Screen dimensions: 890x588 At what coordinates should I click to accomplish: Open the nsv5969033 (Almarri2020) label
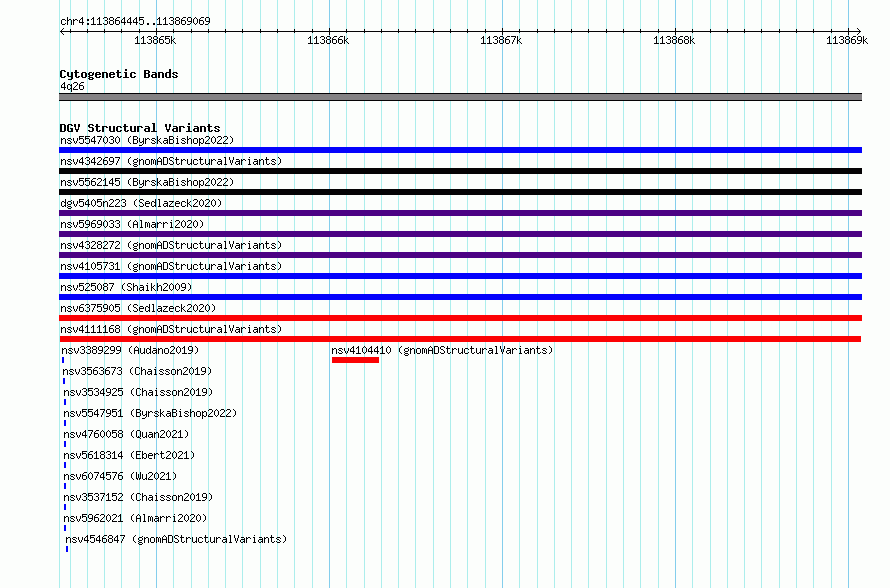pos(132,224)
